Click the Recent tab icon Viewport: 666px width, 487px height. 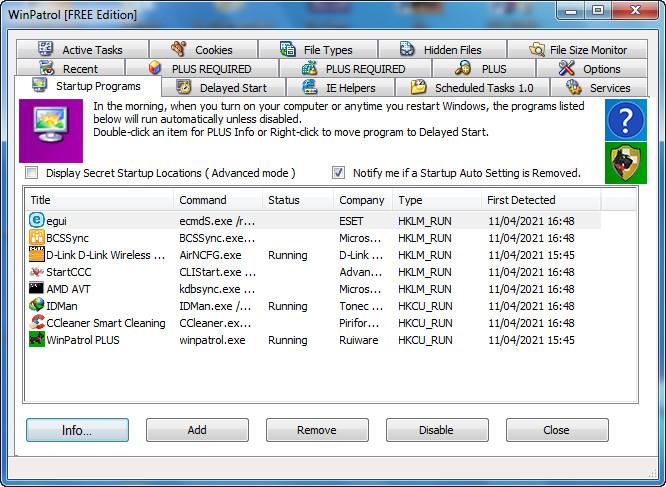pos(47,68)
